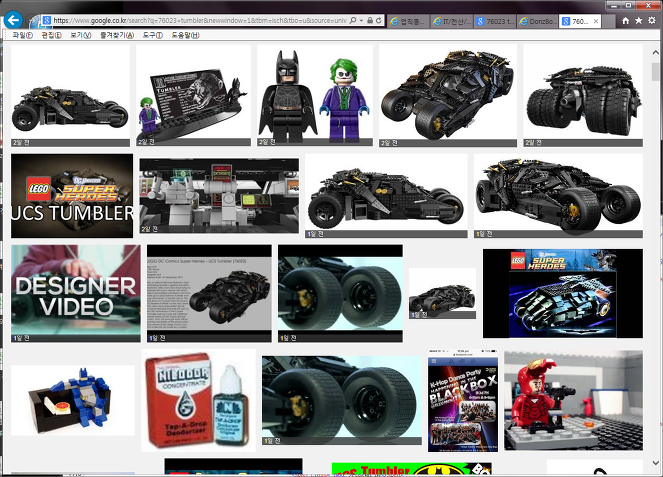663x477 pixels.
Task: Open the LEGO Super Heroes UCS TUMBLER image
Action: click(72, 196)
